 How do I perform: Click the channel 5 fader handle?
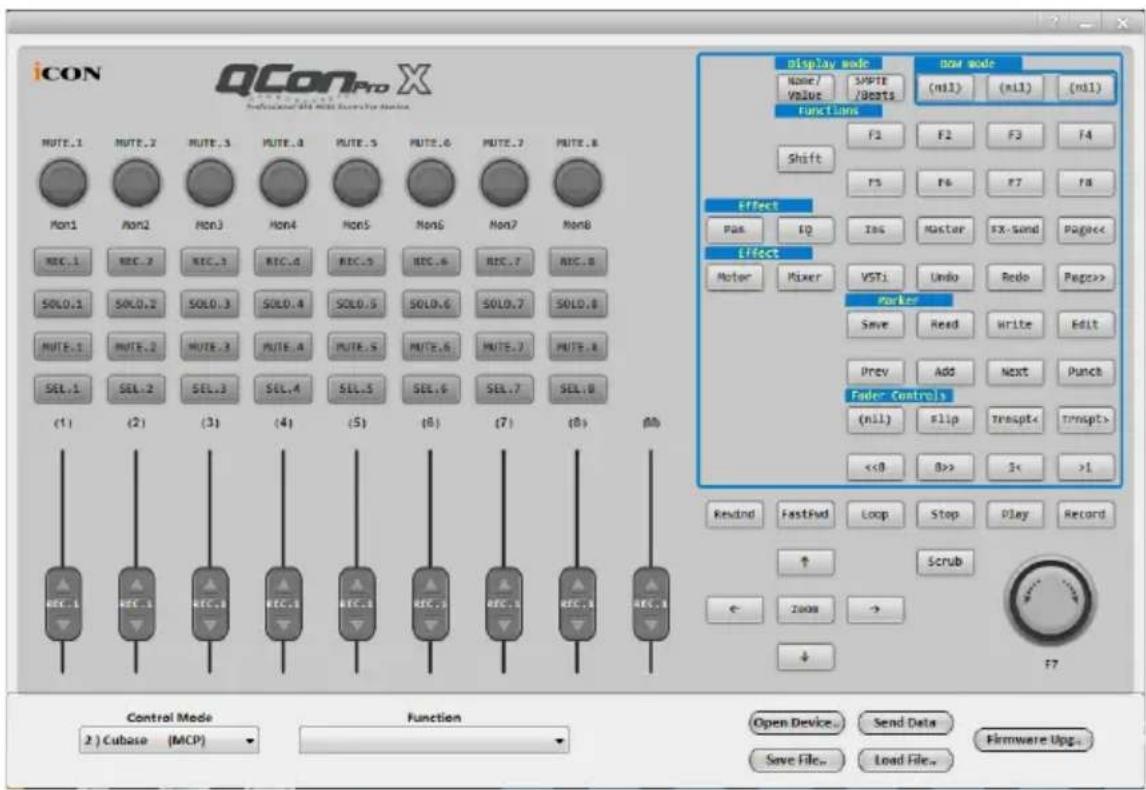point(357,604)
